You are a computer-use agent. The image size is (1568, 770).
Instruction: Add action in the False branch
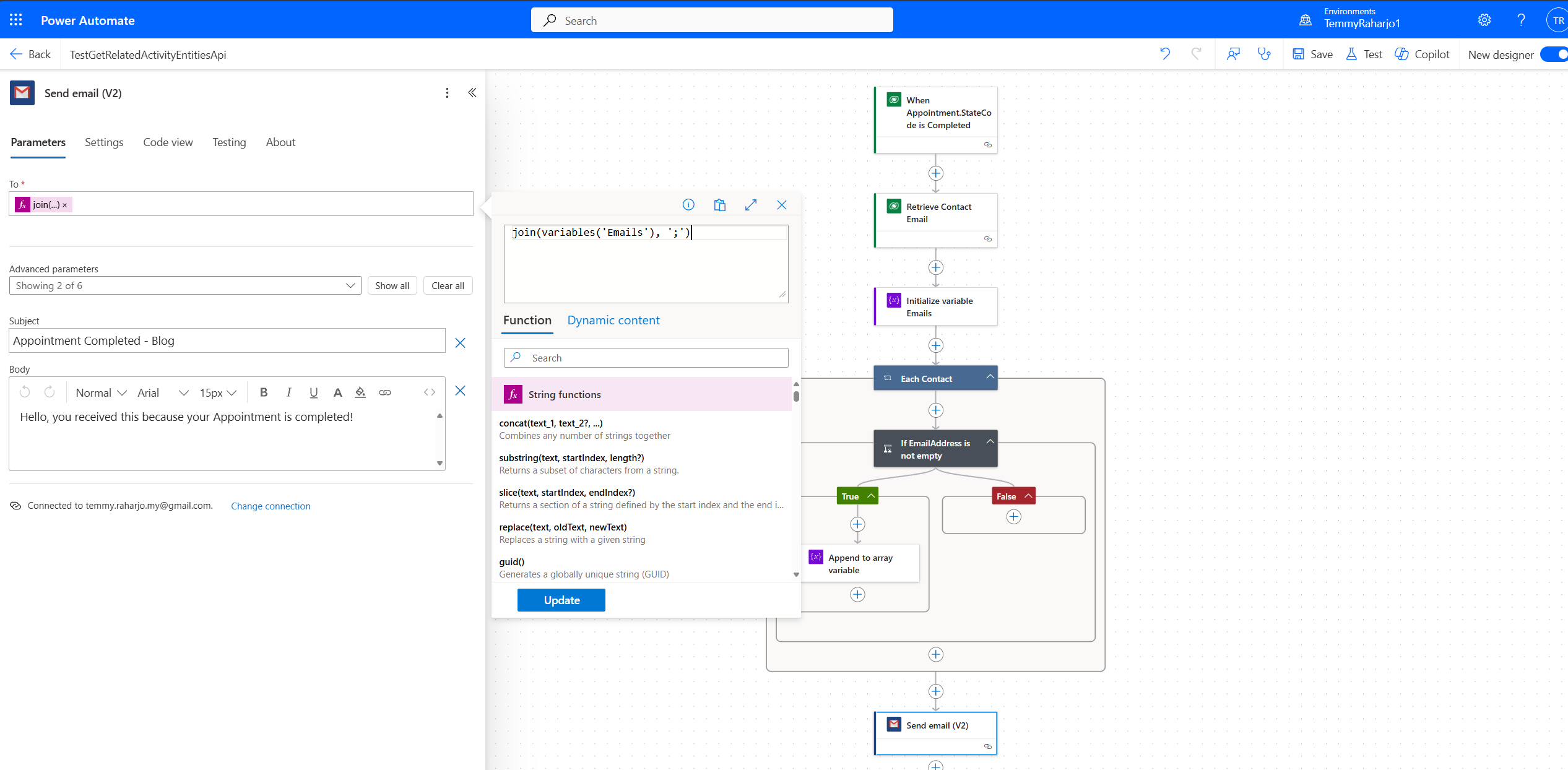pyautogui.click(x=1014, y=516)
